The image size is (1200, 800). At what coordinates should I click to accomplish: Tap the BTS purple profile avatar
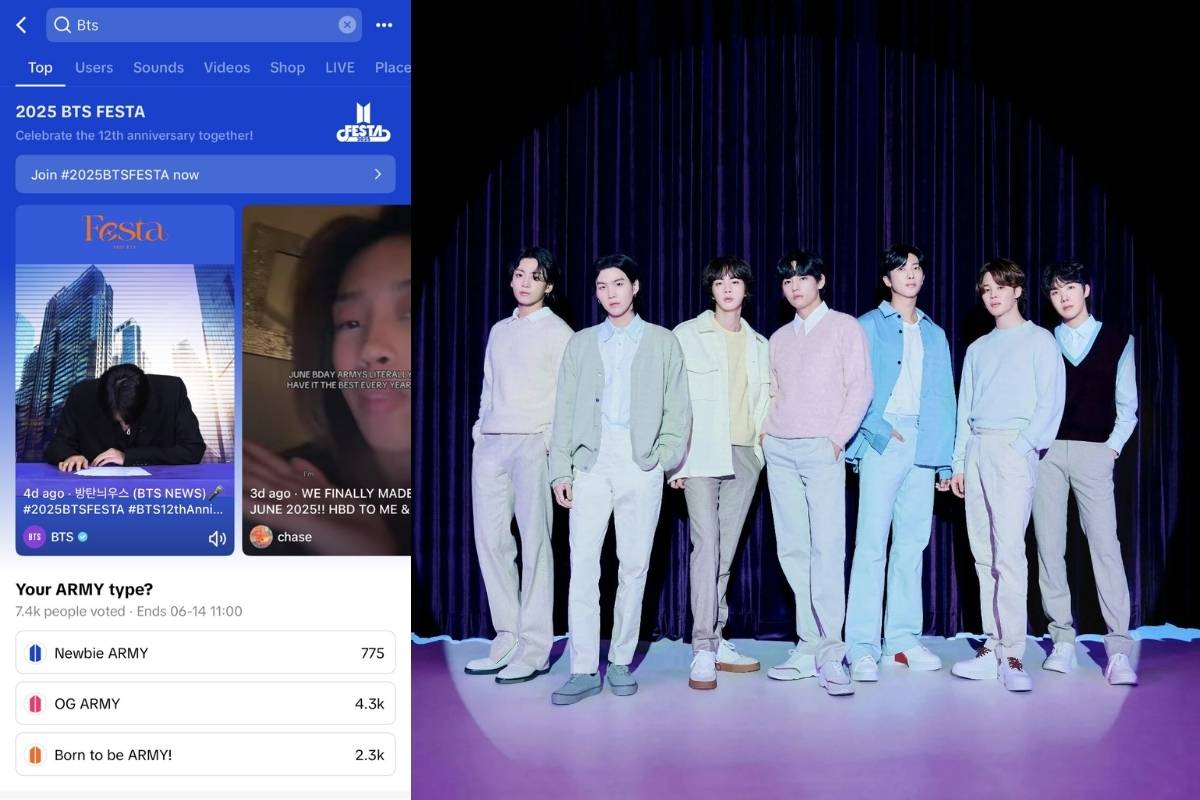(x=35, y=537)
